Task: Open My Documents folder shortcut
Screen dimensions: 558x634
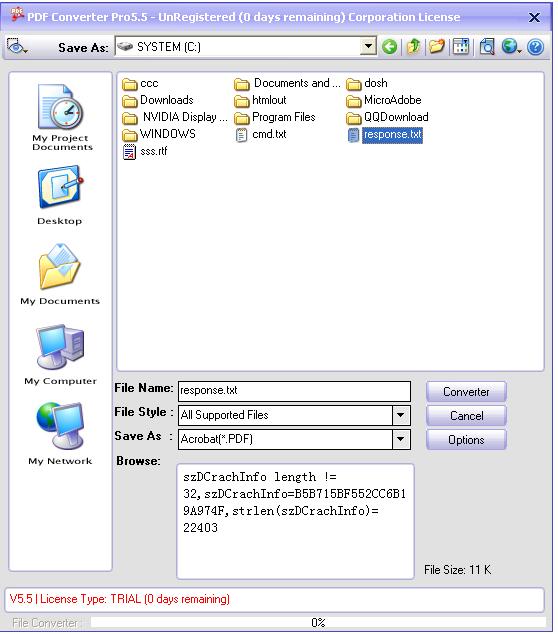Action: (60, 275)
